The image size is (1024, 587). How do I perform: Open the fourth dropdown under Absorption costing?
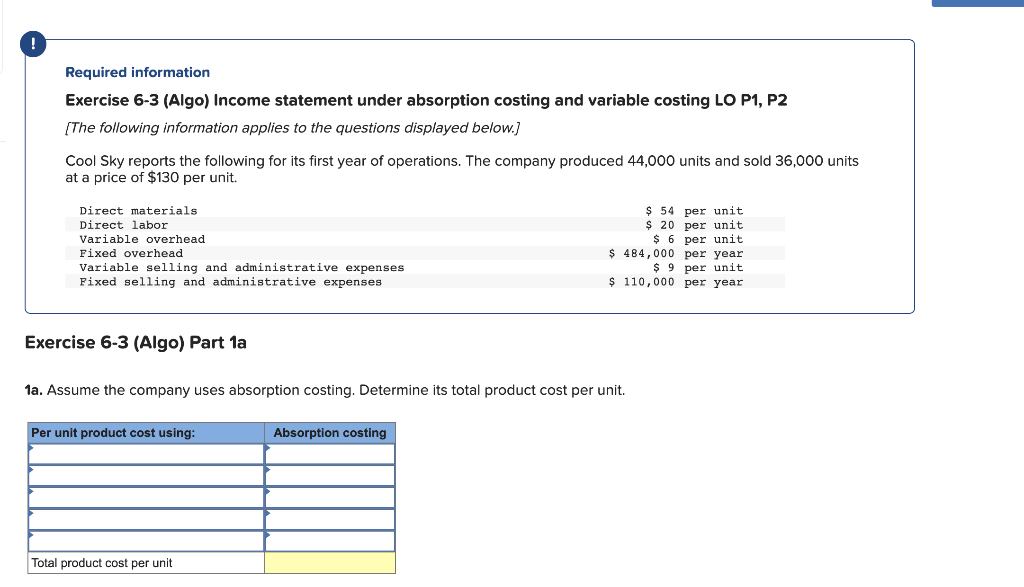(x=330, y=520)
